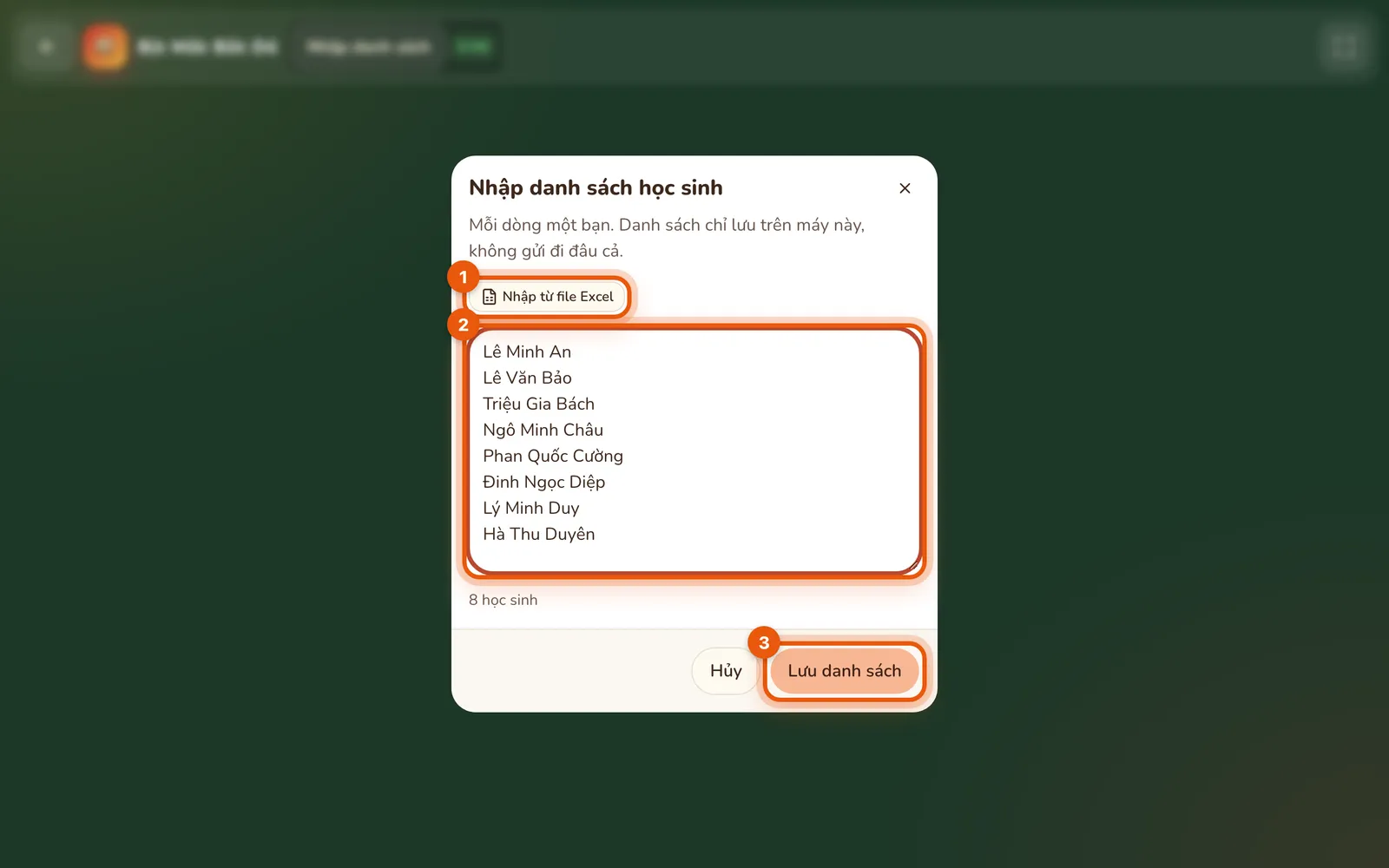This screenshot has width=1389, height=868.
Task: Click the green badge in the header
Action: (473, 47)
